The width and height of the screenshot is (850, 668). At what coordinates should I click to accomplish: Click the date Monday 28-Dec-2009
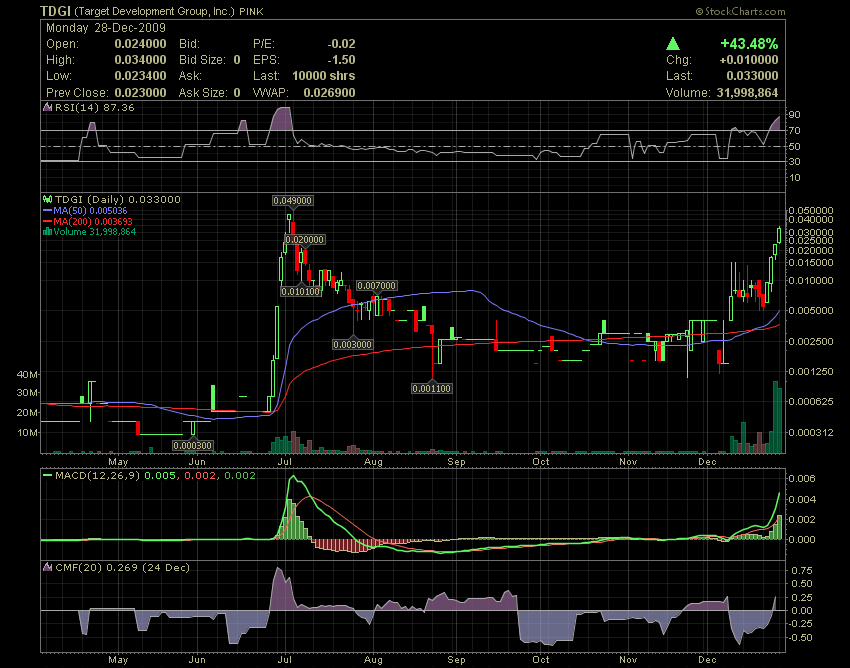click(x=106, y=28)
